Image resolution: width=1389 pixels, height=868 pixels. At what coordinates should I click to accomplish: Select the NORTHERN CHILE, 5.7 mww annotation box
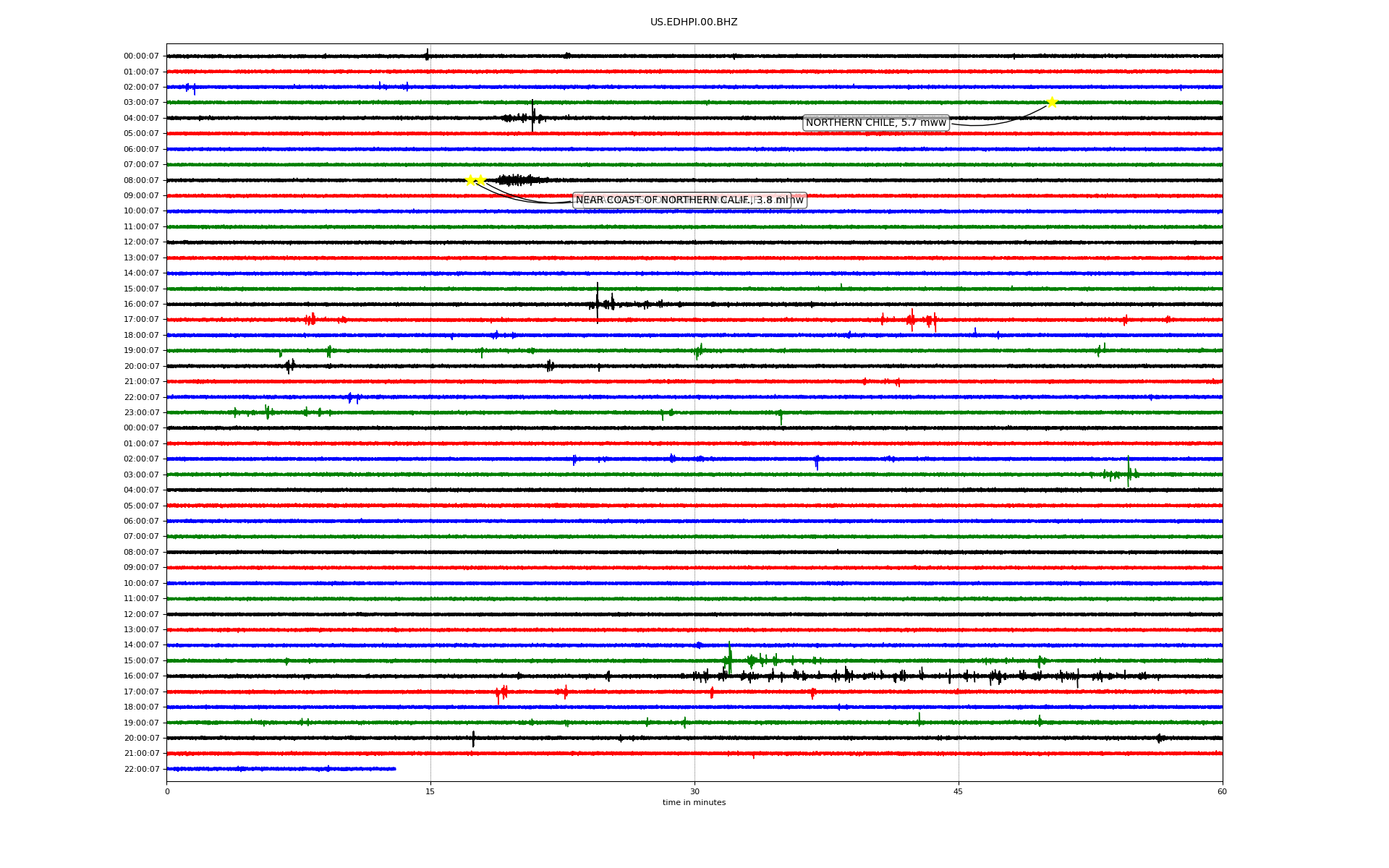click(x=876, y=123)
